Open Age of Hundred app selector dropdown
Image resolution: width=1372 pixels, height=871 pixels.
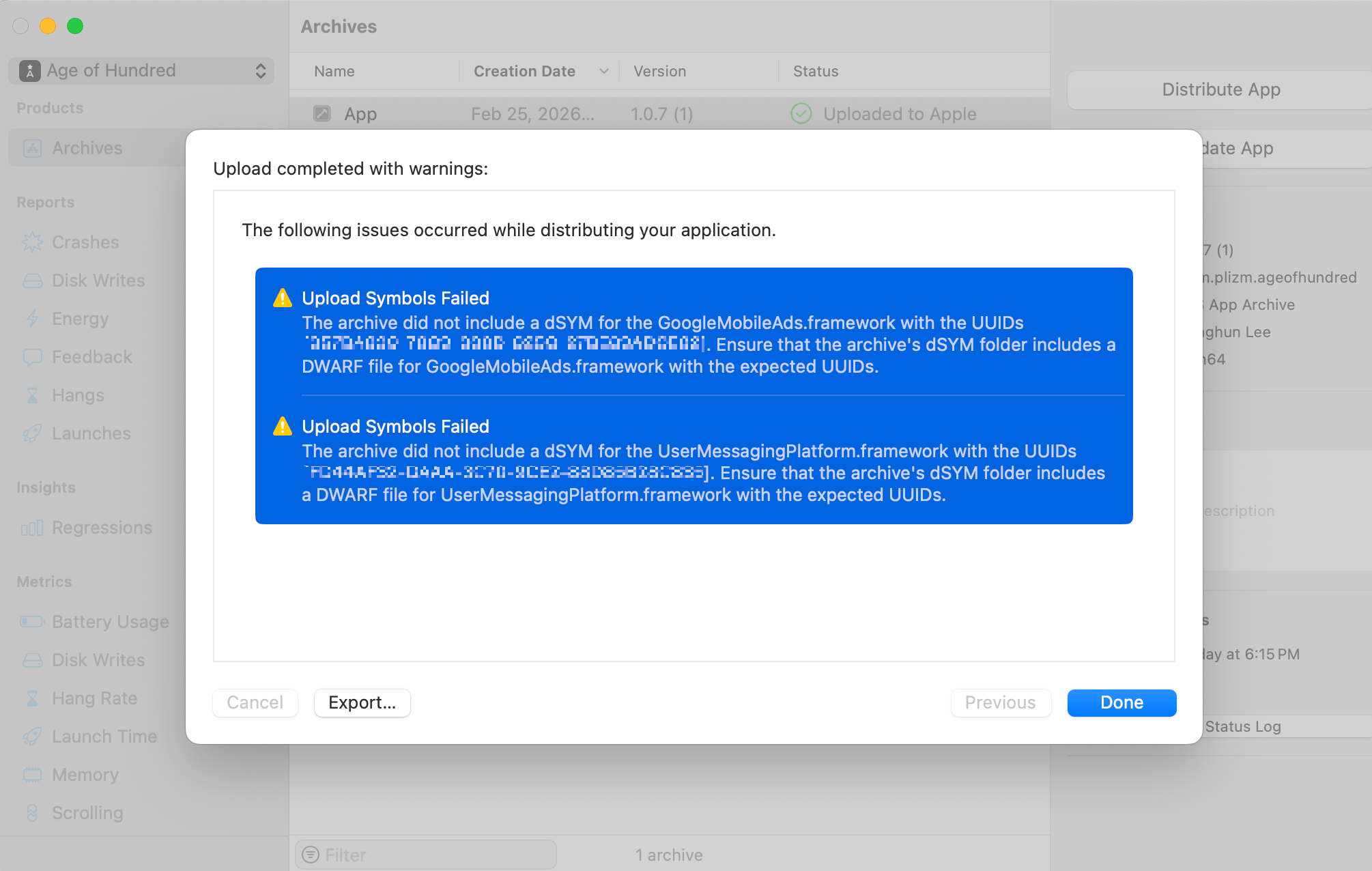click(141, 70)
